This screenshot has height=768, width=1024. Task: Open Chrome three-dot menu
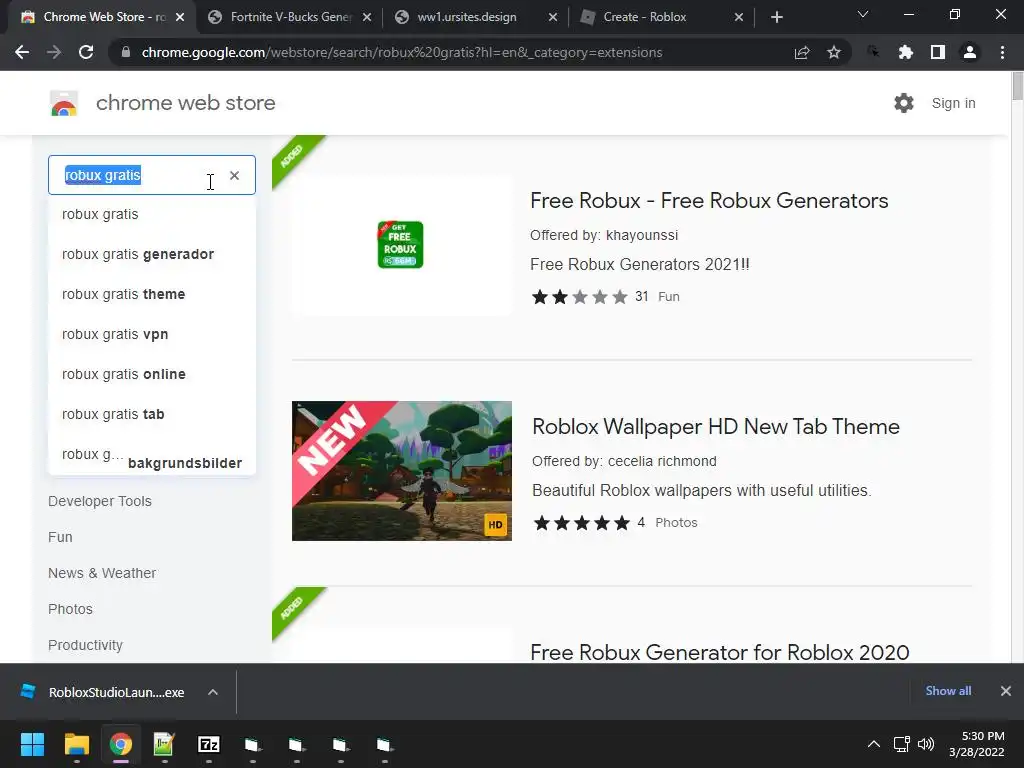point(1002,52)
